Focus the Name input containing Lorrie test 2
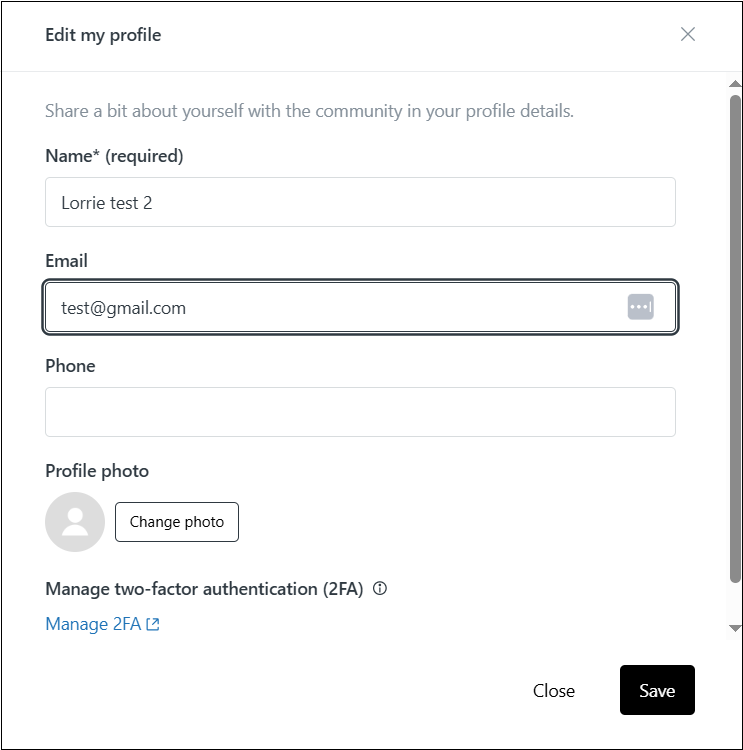 [360, 202]
